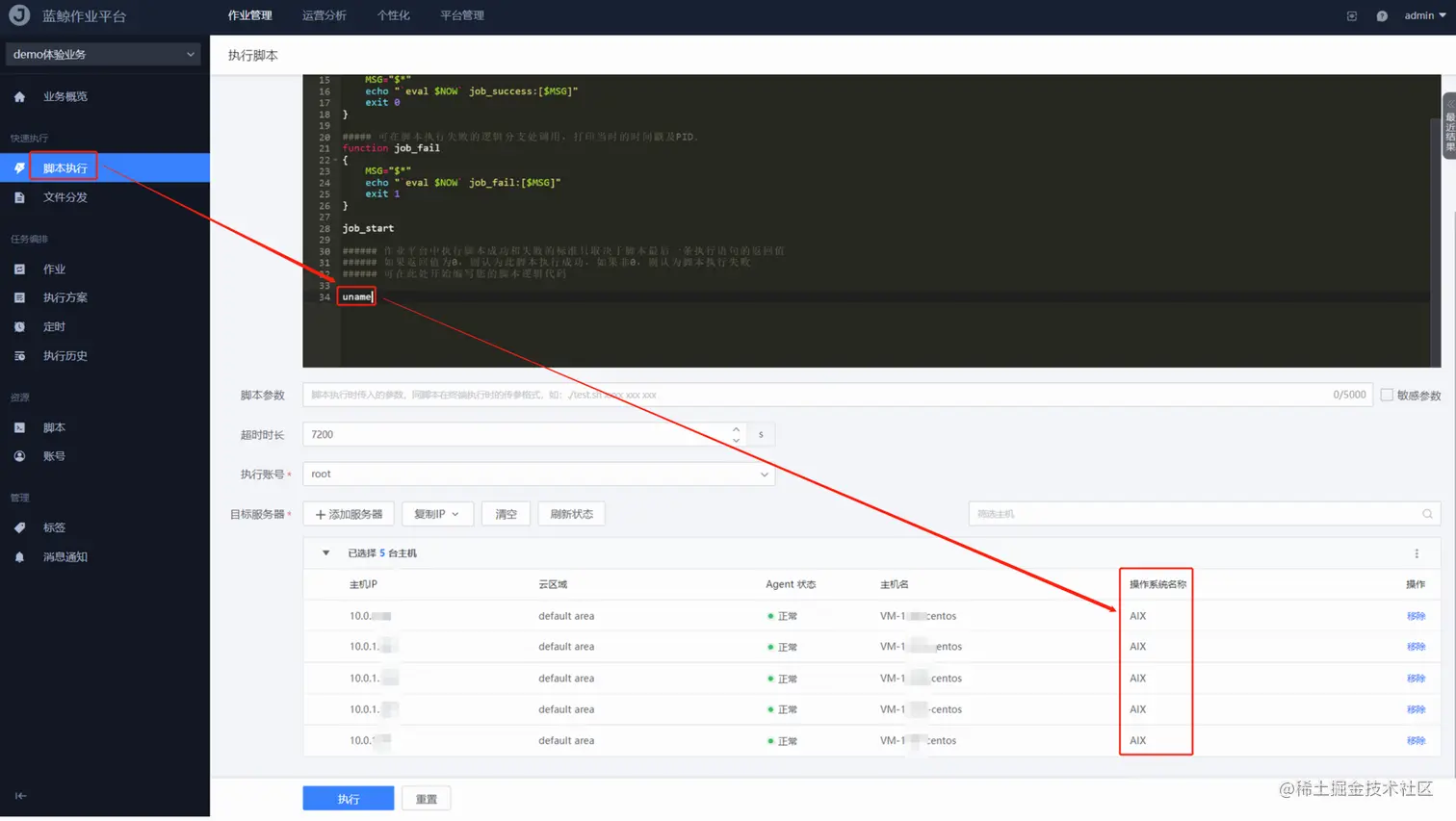1456x821 pixels.
Task: Click the BlueKing platform logo icon
Action: tap(19, 15)
